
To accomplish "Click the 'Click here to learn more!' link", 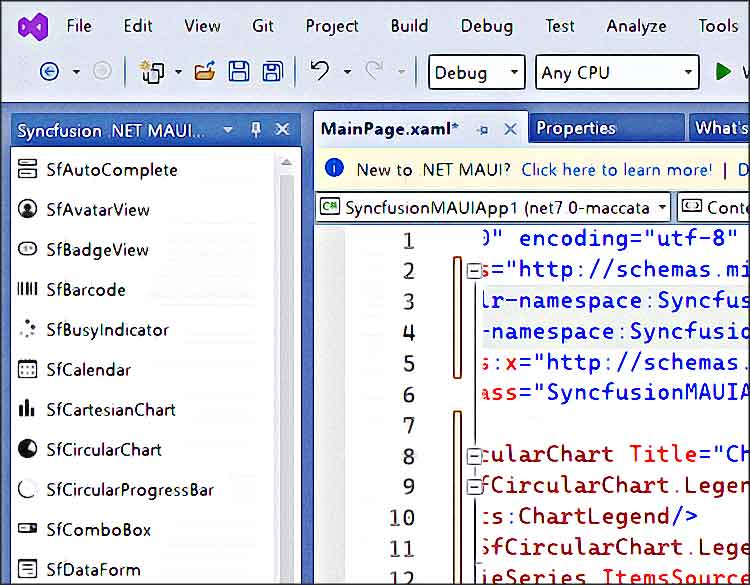I will [x=617, y=170].
